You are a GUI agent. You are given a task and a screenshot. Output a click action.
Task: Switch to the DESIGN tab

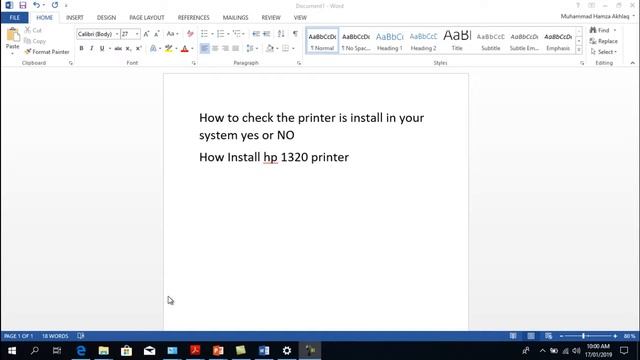pyautogui.click(x=107, y=18)
